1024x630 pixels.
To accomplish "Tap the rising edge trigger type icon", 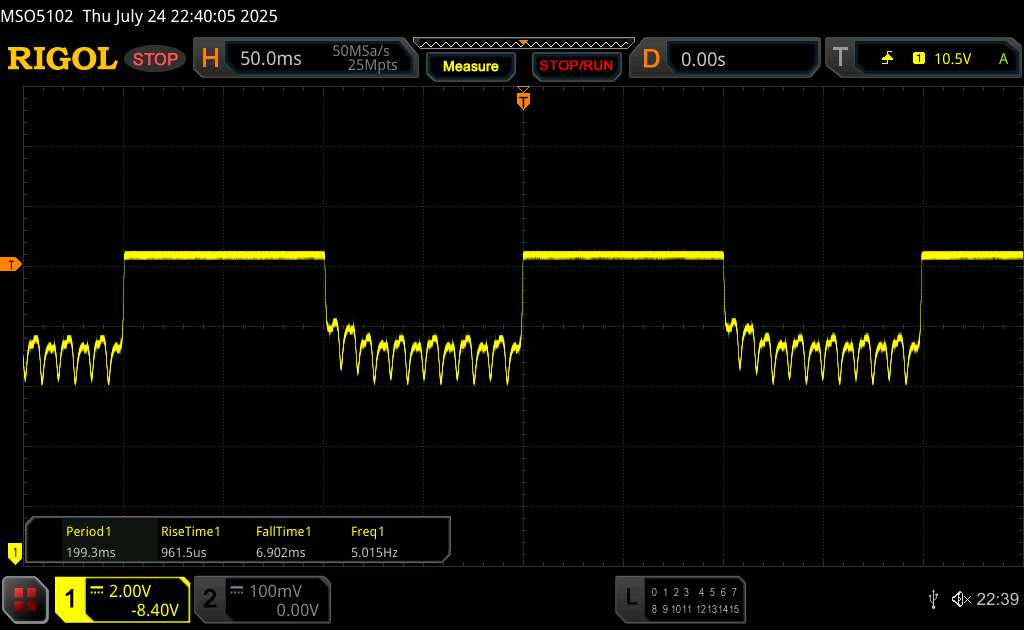I will (887, 59).
